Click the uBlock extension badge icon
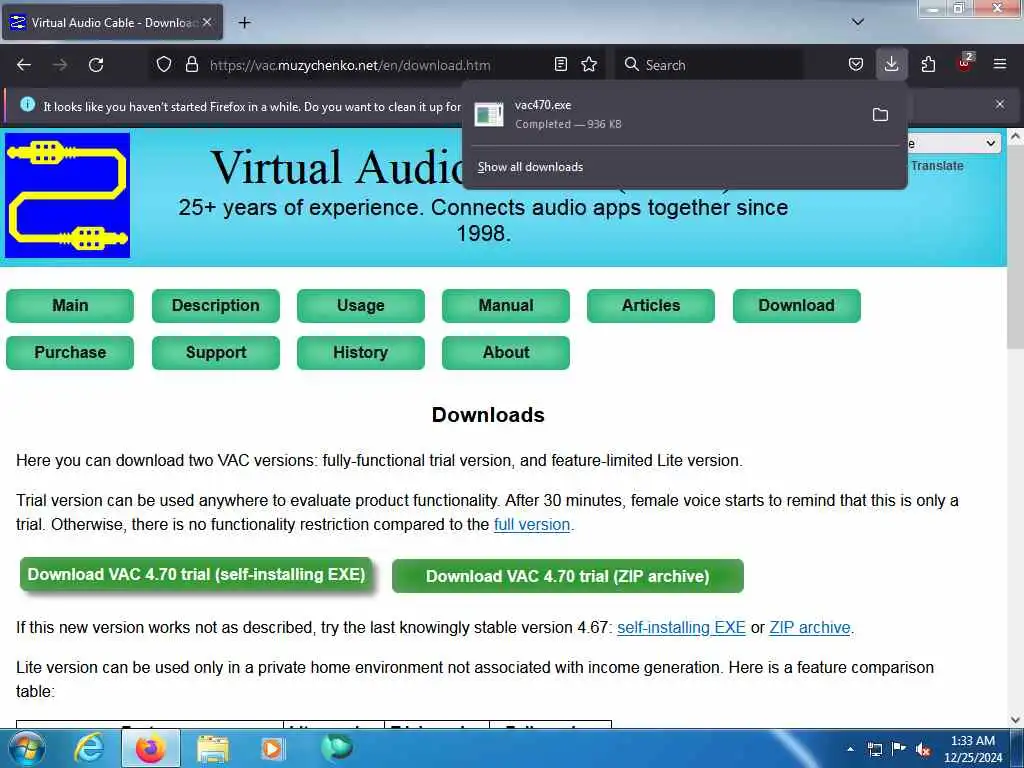Image resolution: width=1024 pixels, height=768 pixels. (964, 63)
